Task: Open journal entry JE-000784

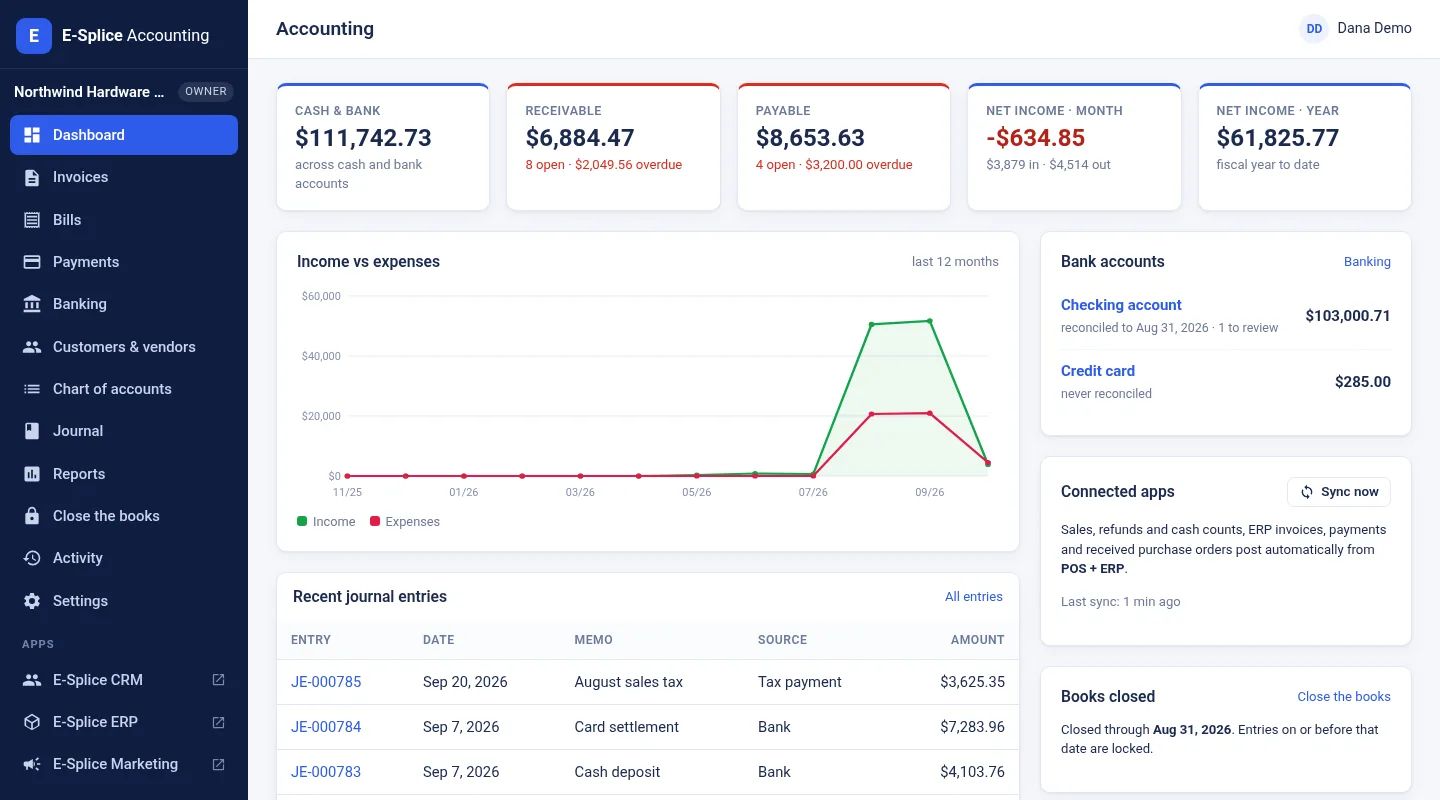Action: pyautogui.click(x=326, y=727)
